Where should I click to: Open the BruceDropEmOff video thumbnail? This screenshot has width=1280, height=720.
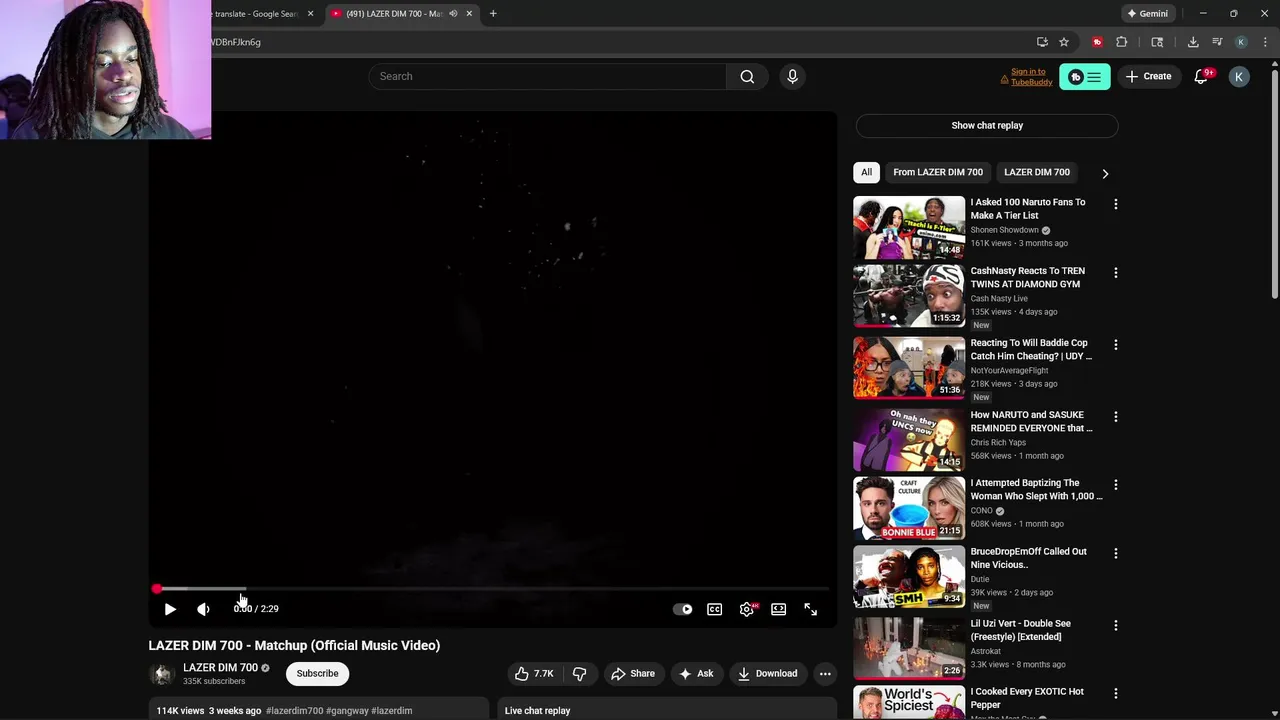click(909, 577)
